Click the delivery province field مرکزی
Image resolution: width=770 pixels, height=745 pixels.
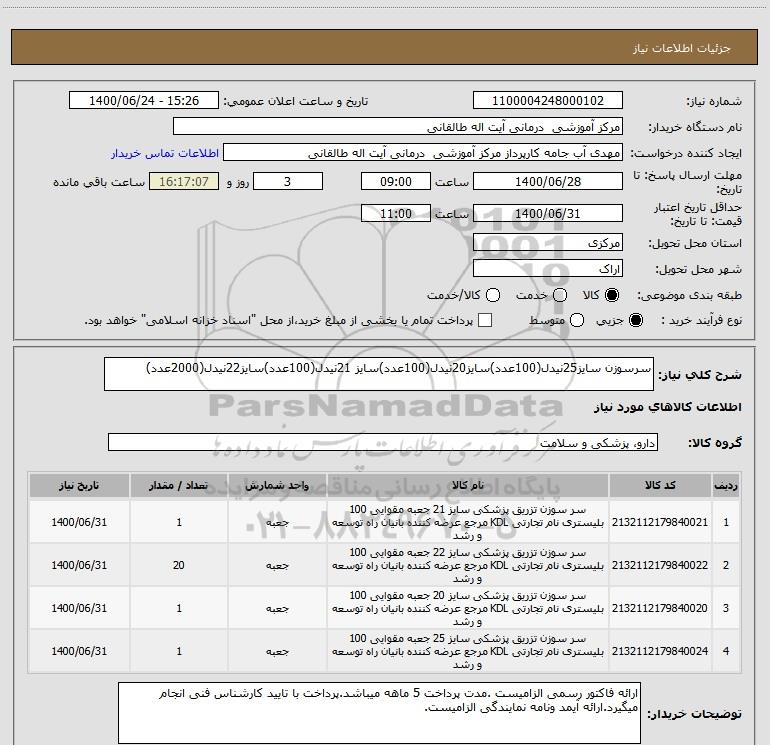pyautogui.click(x=548, y=243)
